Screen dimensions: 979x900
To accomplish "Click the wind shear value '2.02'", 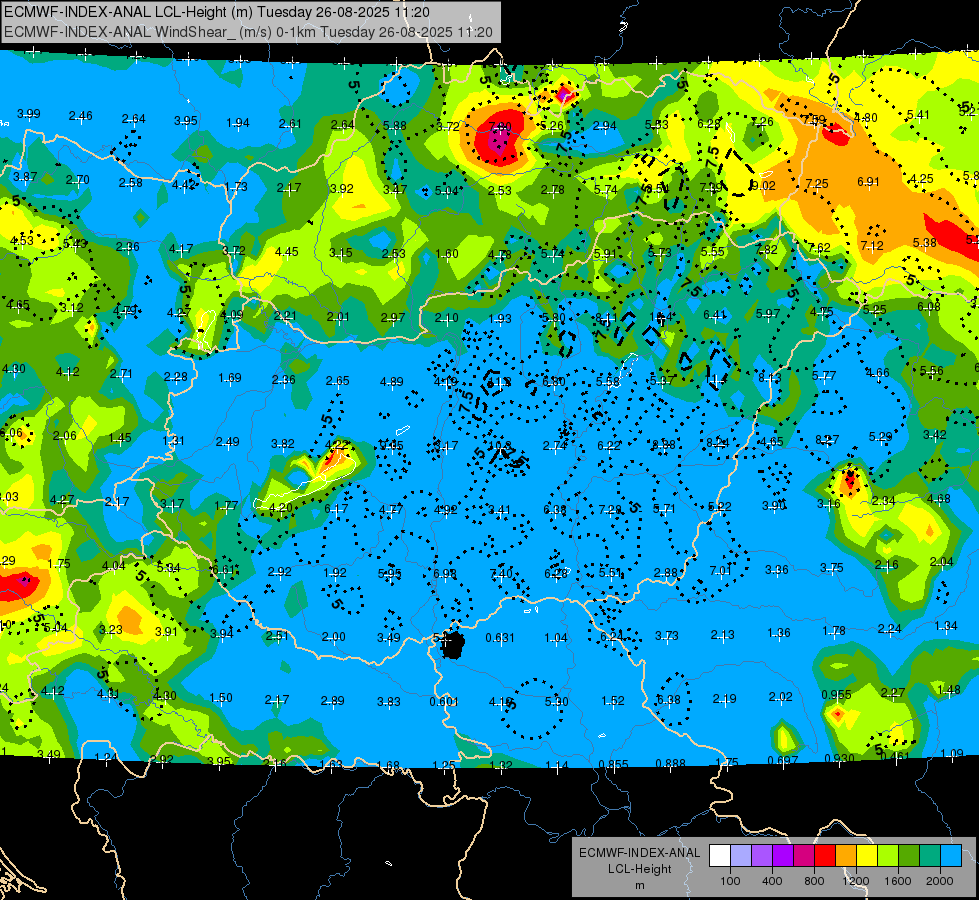I will click(x=780, y=696).
